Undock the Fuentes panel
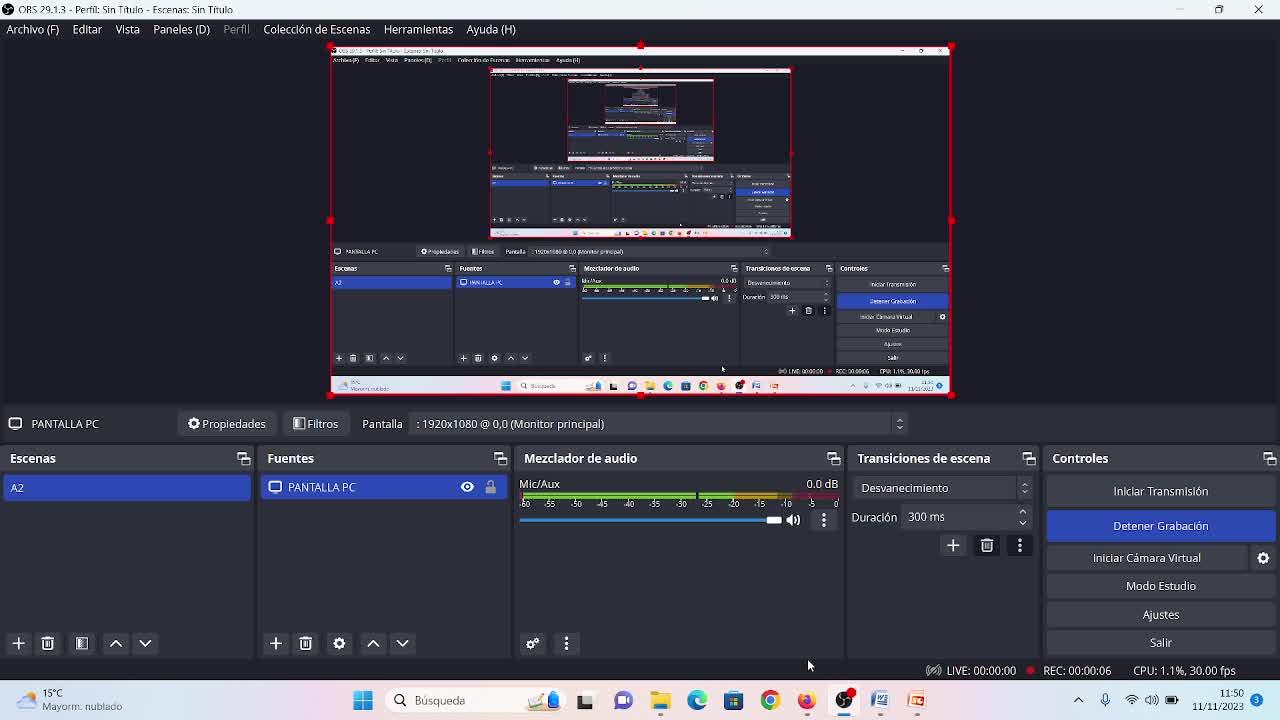1280x720 pixels. [500, 458]
